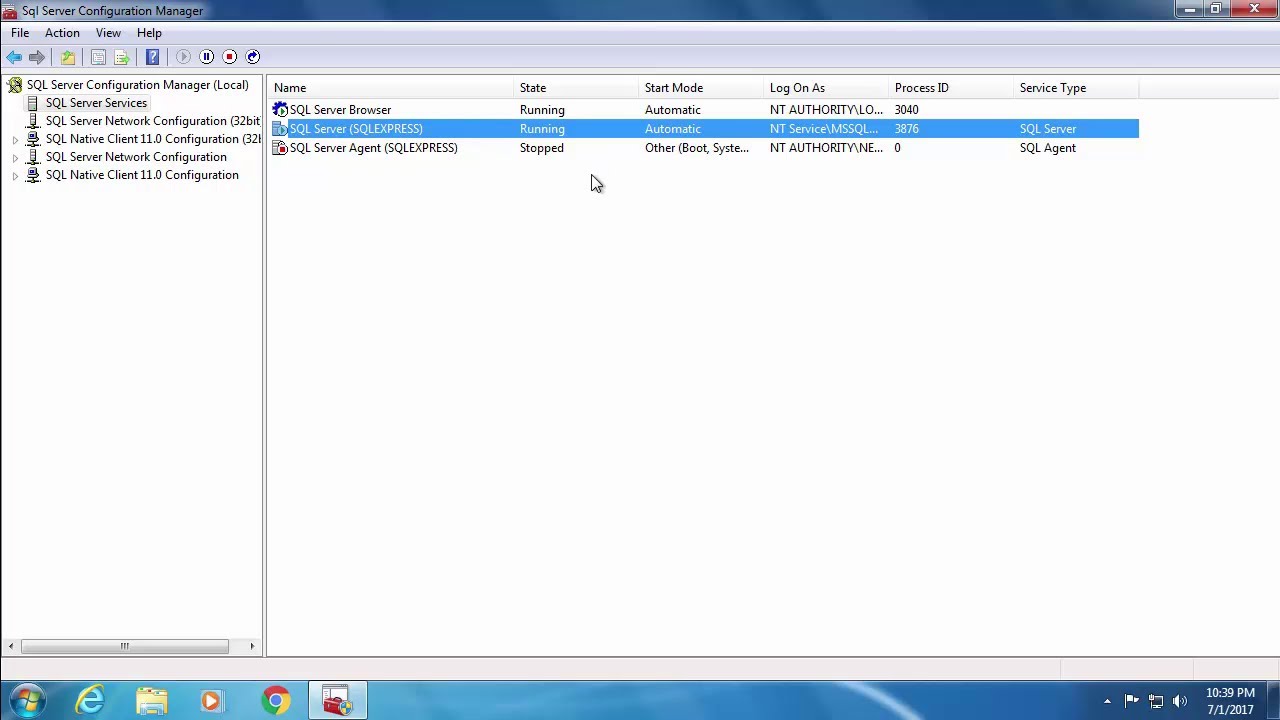The width and height of the screenshot is (1280, 720).
Task: Open the Action menu
Action: 62,33
